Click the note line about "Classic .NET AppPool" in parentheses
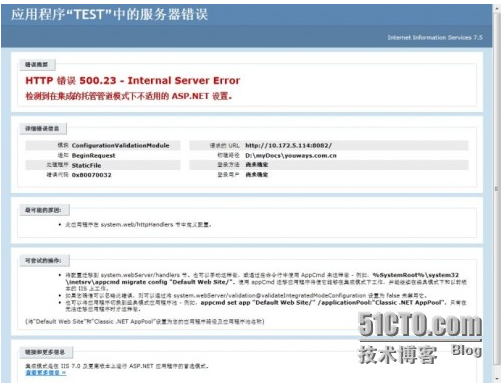This screenshot has width=504, height=390. coord(145,322)
